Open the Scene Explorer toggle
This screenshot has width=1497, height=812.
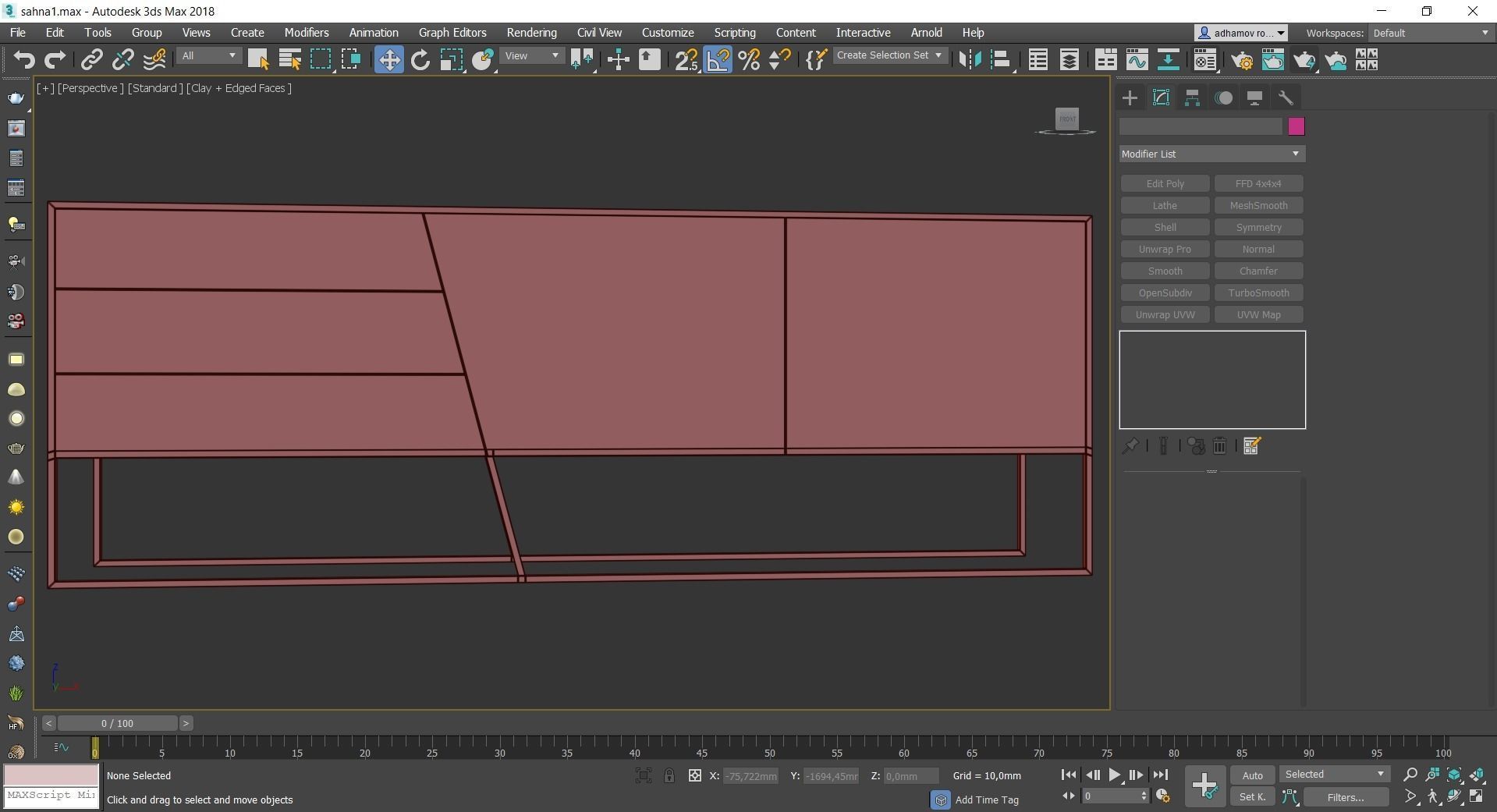point(1038,60)
